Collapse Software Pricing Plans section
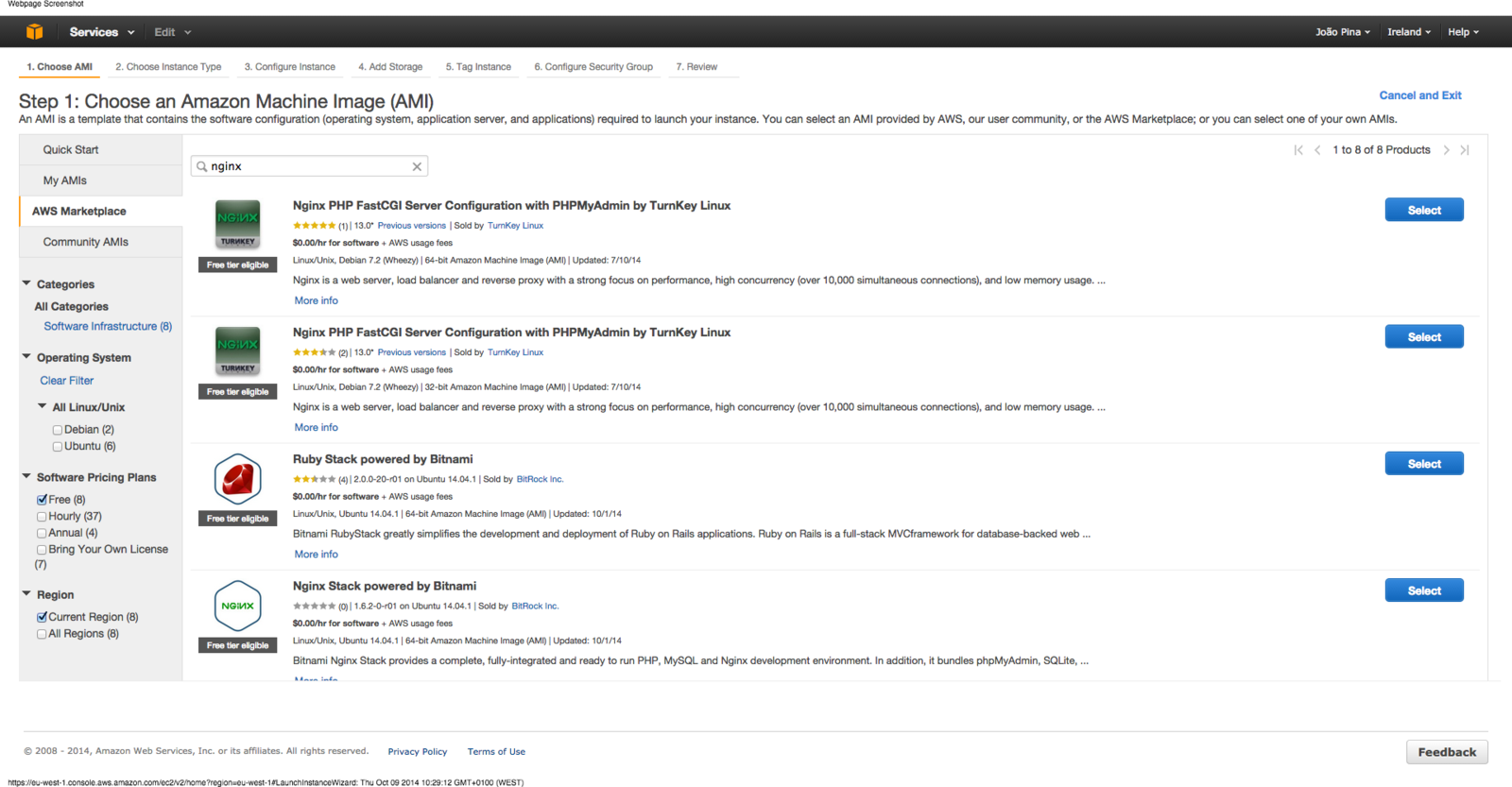This screenshot has height=787, width=1512. click(x=26, y=477)
